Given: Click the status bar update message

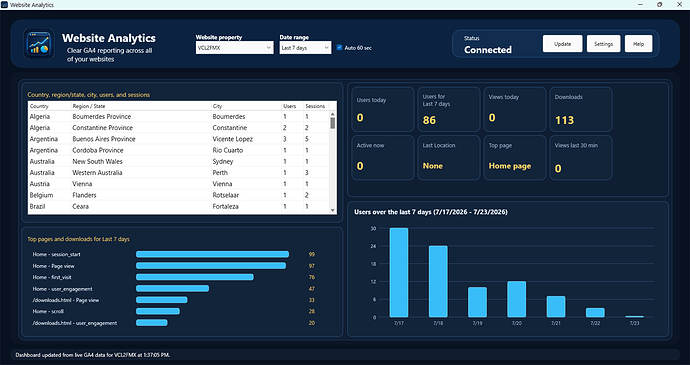Looking at the screenshot, I should pyautogui.click(x=93, y=354).
